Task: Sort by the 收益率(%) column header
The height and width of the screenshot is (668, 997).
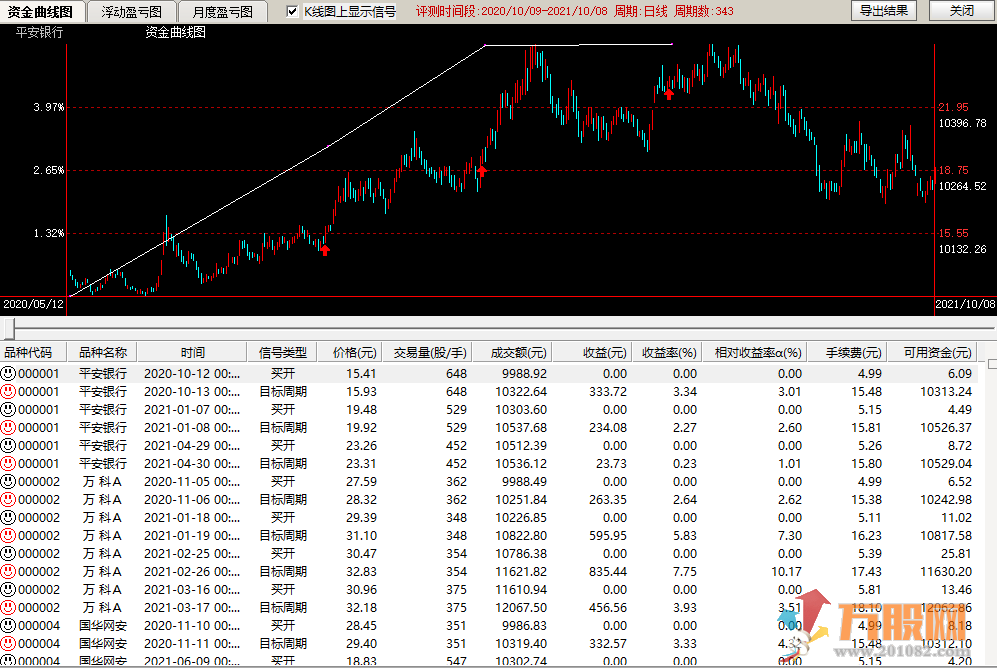Action: [667, 352]
